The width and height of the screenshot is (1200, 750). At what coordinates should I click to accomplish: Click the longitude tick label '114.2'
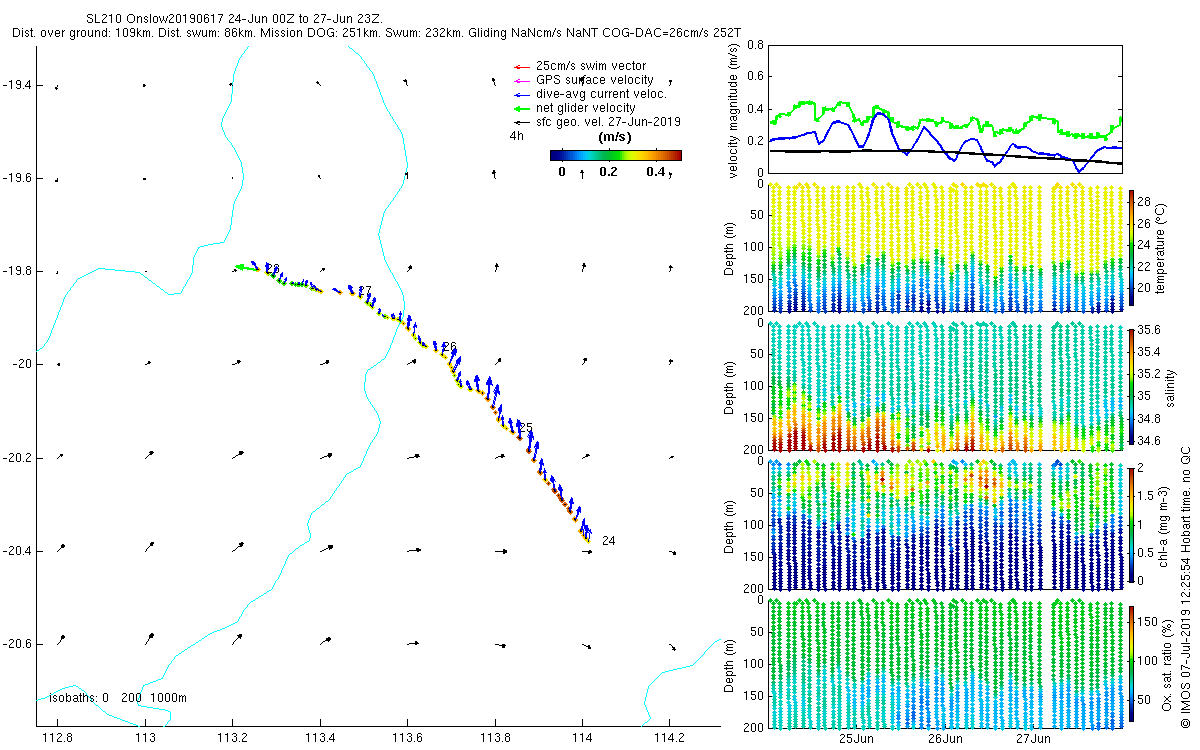(669, 740)
